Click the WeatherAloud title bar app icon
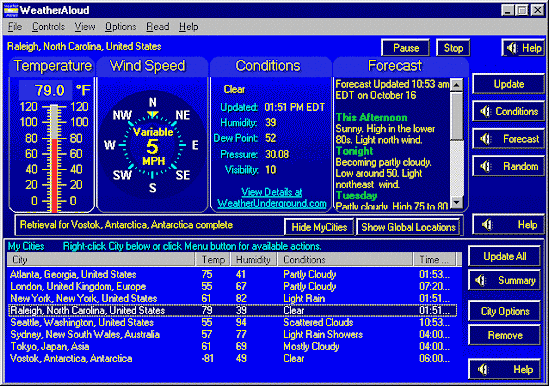This screenshot has width=550, height=387. click(x=11, y=10)
